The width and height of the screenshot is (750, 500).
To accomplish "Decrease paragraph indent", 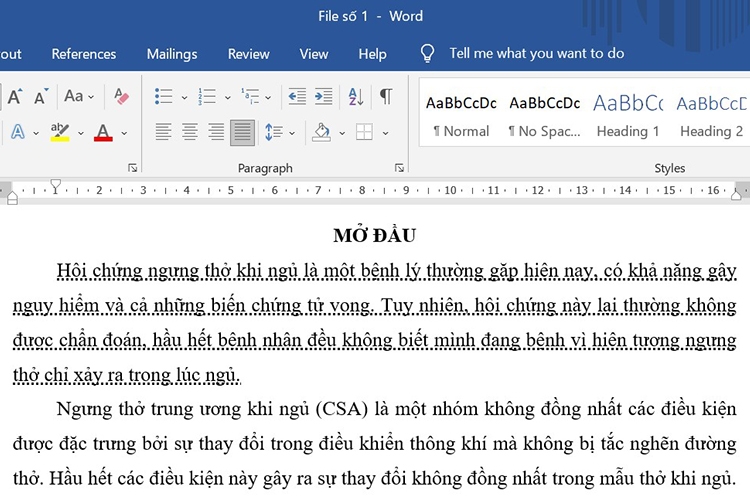I will (297, 96).
